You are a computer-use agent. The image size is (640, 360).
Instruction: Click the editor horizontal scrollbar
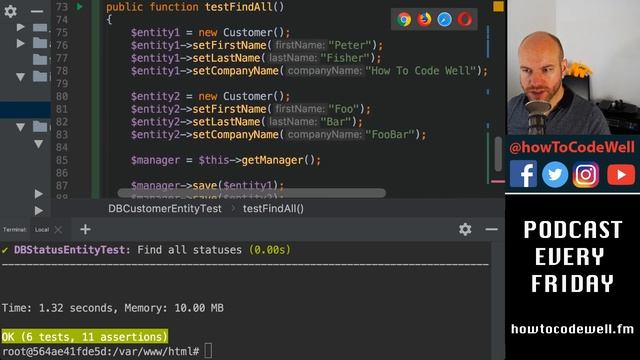[x=251, y=193]
